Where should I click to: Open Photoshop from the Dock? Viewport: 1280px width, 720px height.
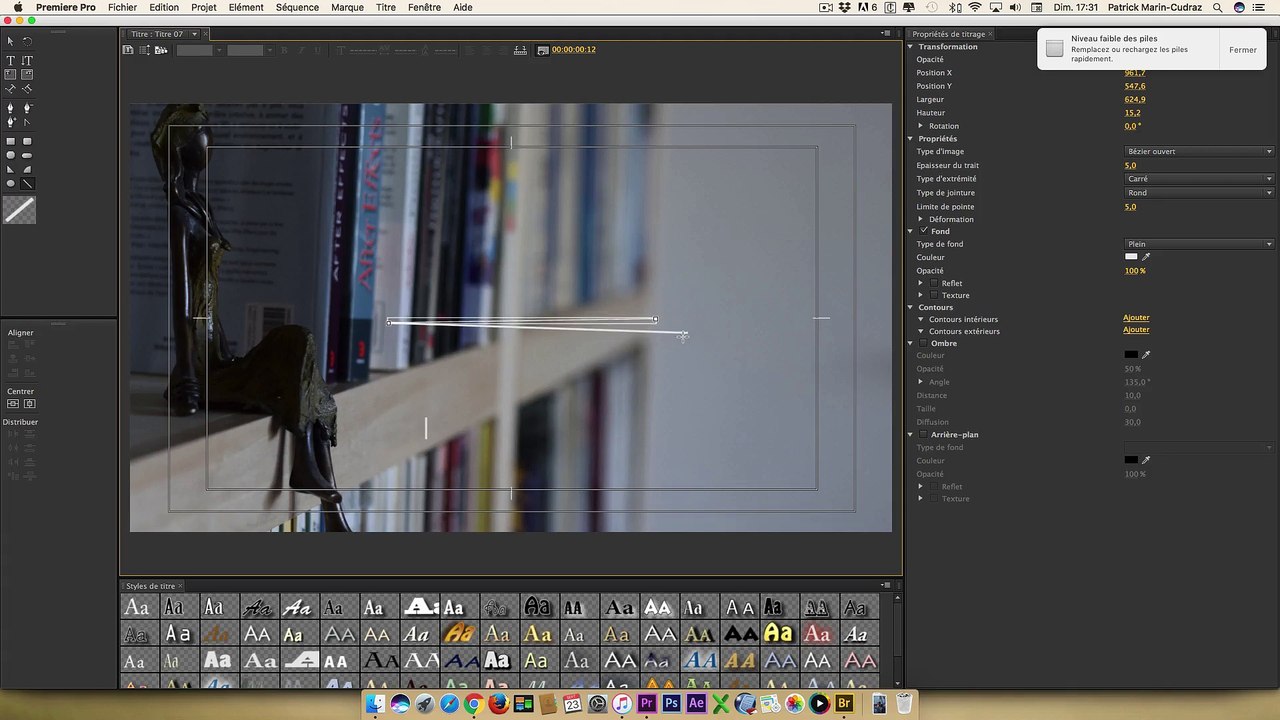pos(671,704)
